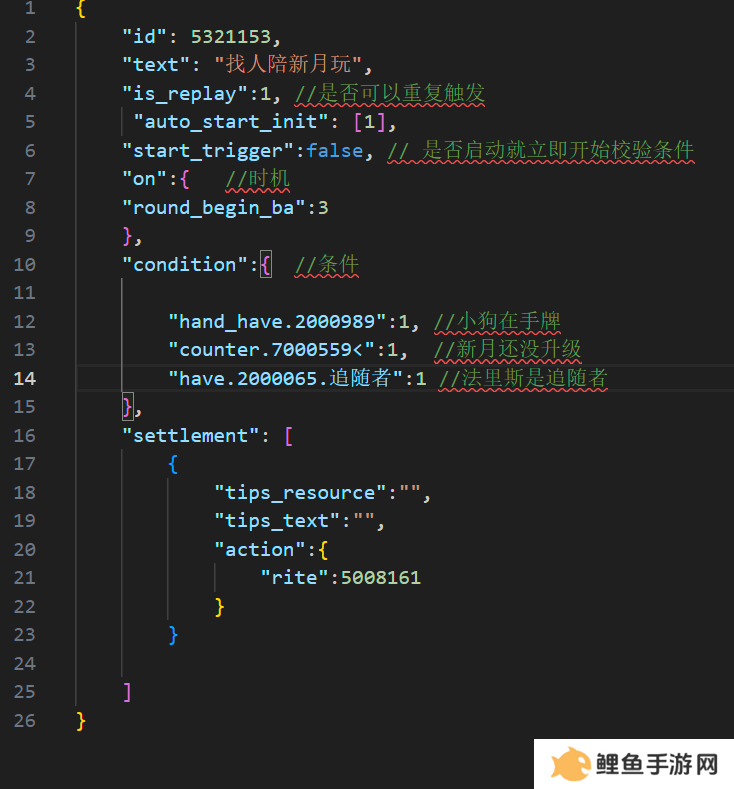Click the final closing brace on line 26
Image resolution: width=734 pixels, height=789 pixels.
pos(81,721)
